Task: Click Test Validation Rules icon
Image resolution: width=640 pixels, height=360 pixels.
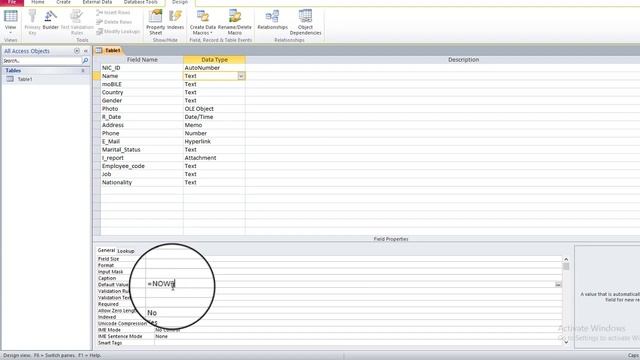Action: click(77, 22)
